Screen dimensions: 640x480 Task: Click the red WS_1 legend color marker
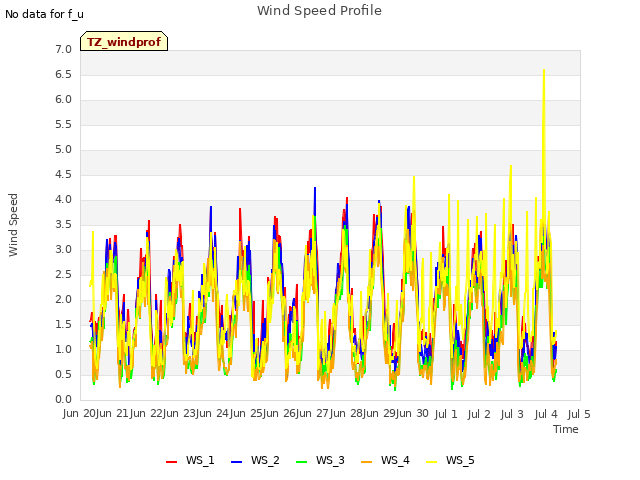pos(171,462)
